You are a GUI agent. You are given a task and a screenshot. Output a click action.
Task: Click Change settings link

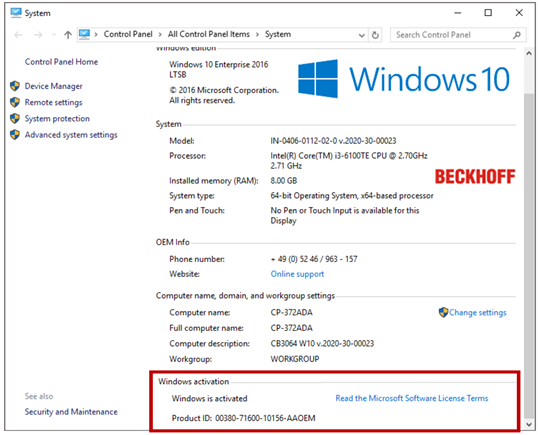(x=478, y=313)
